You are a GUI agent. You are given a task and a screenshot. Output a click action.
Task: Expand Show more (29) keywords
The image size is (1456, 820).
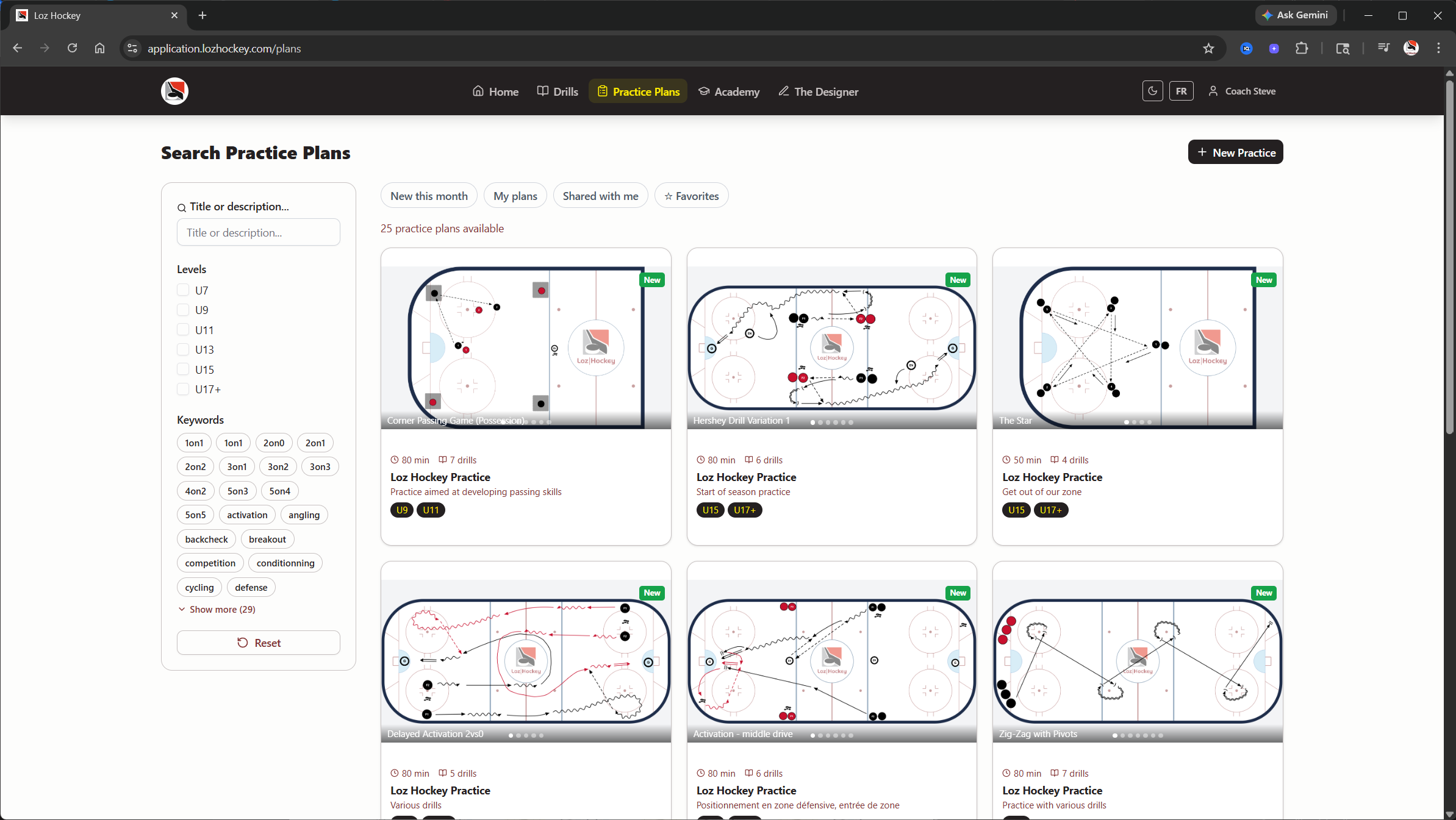pos(217,609)
